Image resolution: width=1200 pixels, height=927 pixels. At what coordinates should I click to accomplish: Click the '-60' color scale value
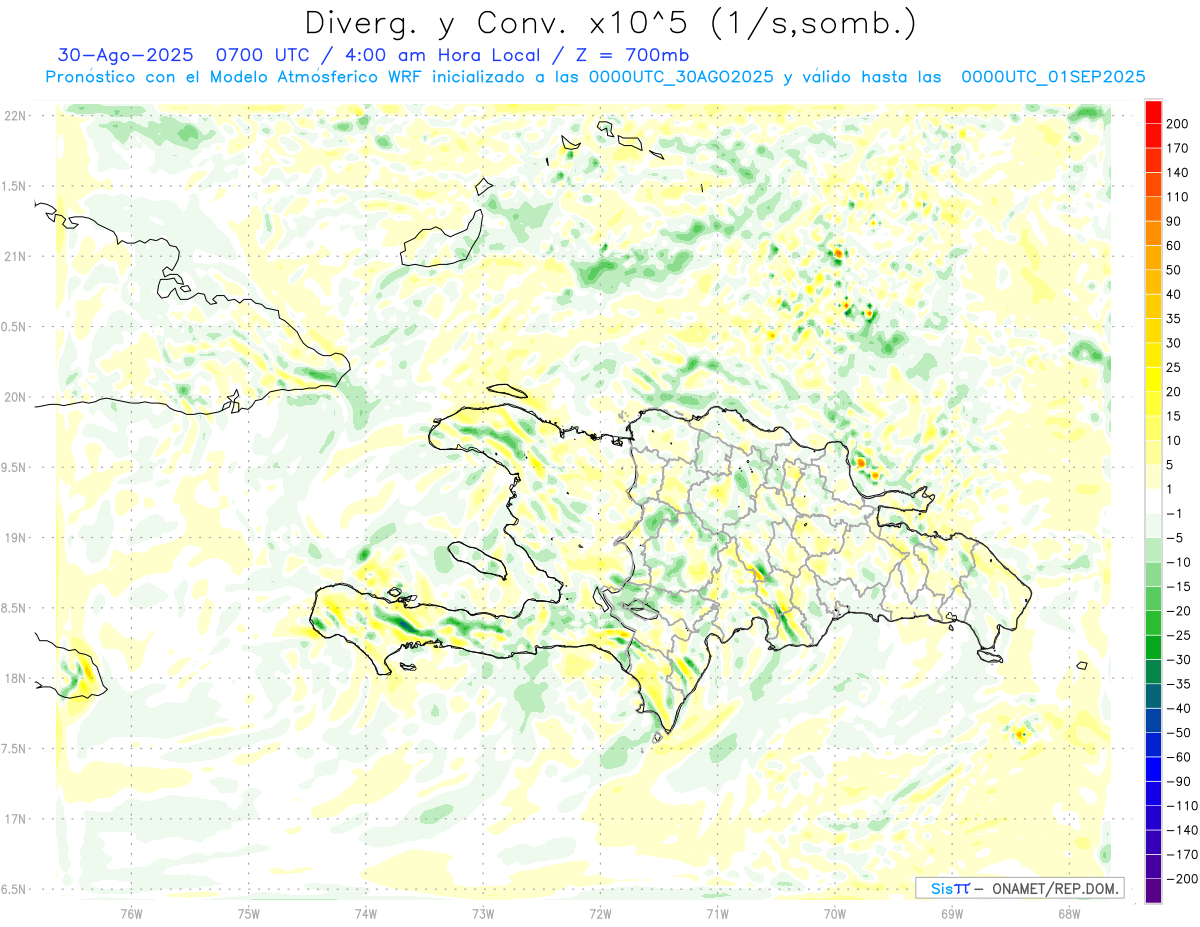coord(1177,757)
